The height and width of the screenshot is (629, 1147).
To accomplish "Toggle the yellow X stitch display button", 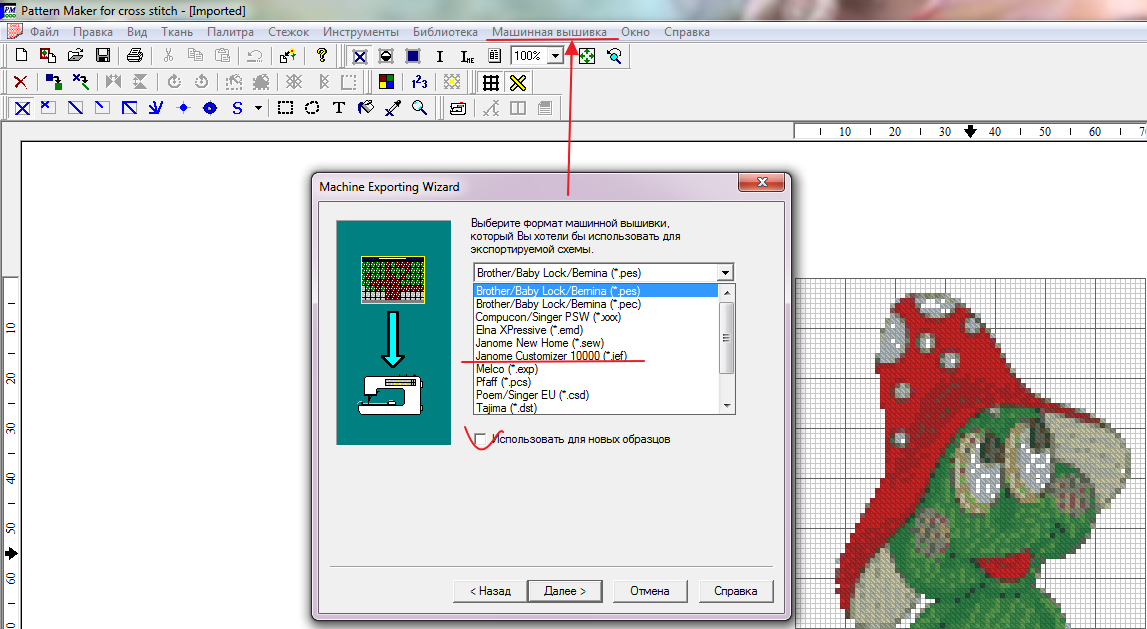I will click(518, 82).
